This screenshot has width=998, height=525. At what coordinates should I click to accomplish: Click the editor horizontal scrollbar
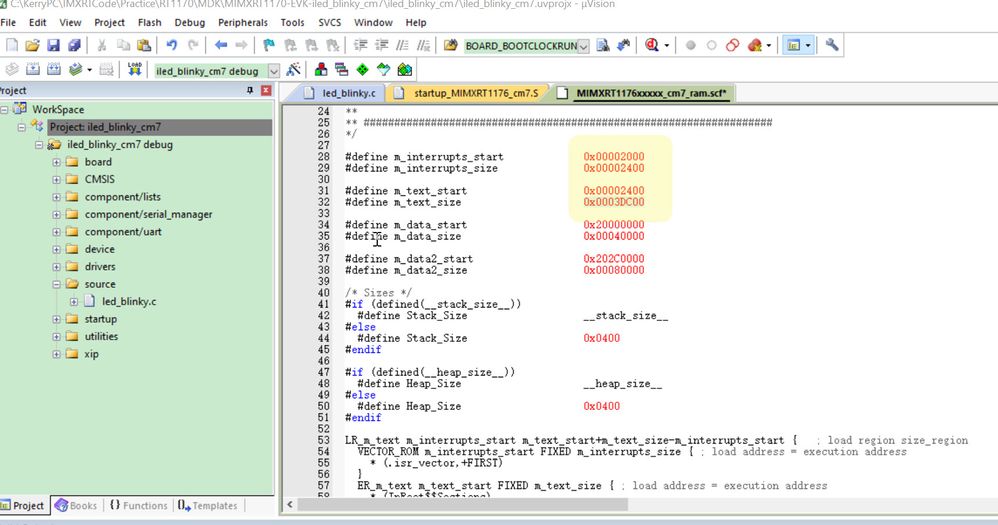point(462,505)
